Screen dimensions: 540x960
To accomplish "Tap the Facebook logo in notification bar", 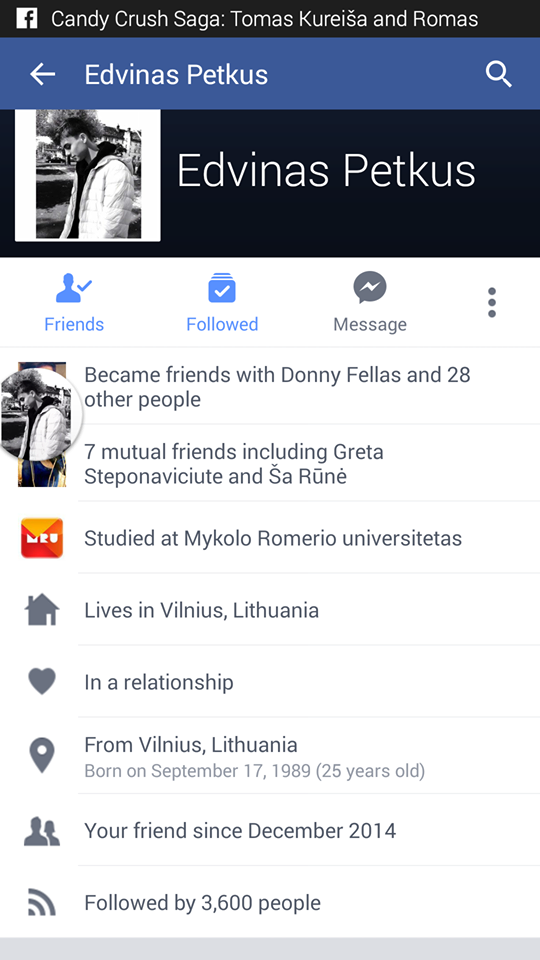I will point(26,18).
